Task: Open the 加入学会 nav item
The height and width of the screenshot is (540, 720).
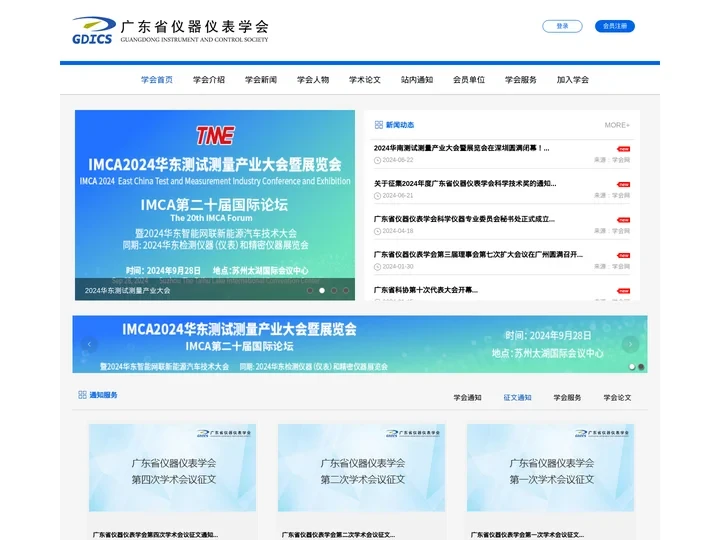Action: tap(573, 79)
